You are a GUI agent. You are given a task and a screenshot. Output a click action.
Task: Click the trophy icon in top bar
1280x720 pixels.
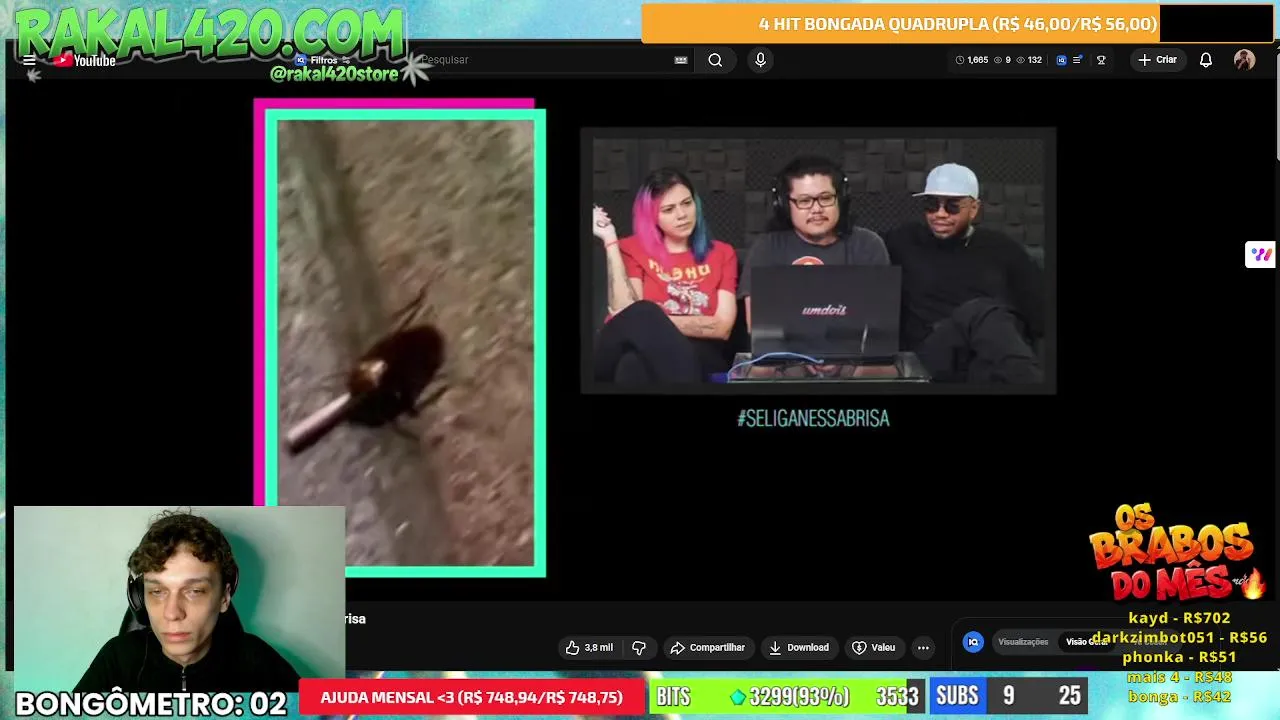1101,60
